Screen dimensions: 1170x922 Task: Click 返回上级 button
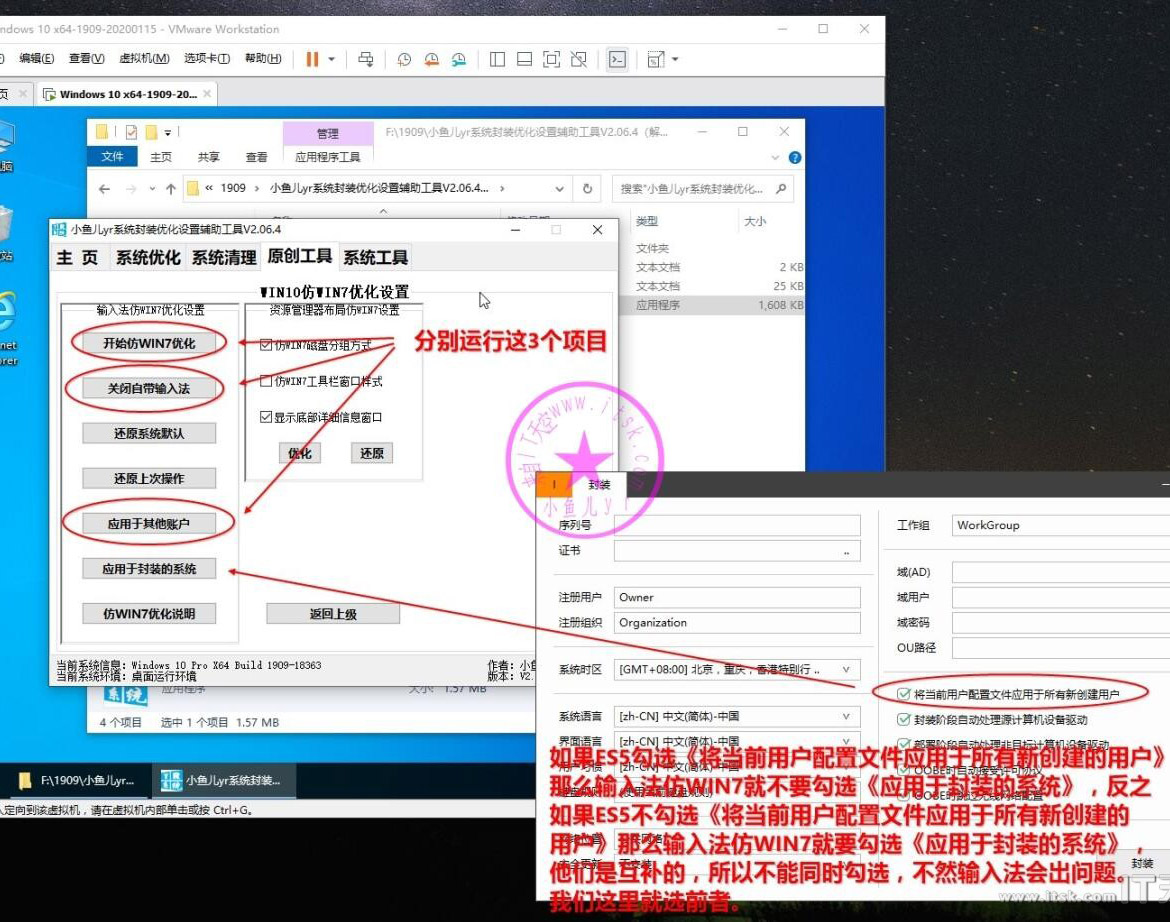pyautogui.click(x=333, y=614)
